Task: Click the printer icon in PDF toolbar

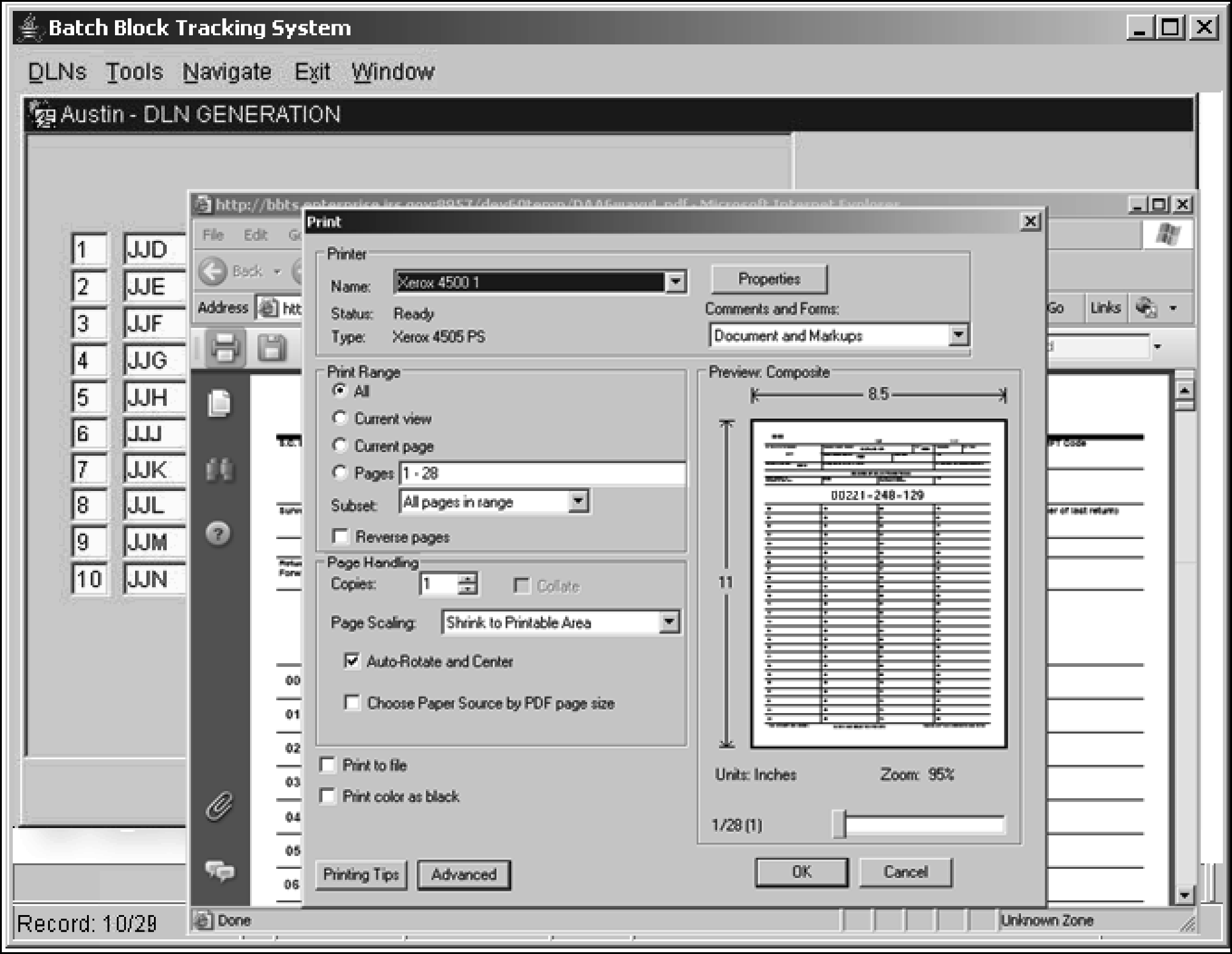Action: 224,348
